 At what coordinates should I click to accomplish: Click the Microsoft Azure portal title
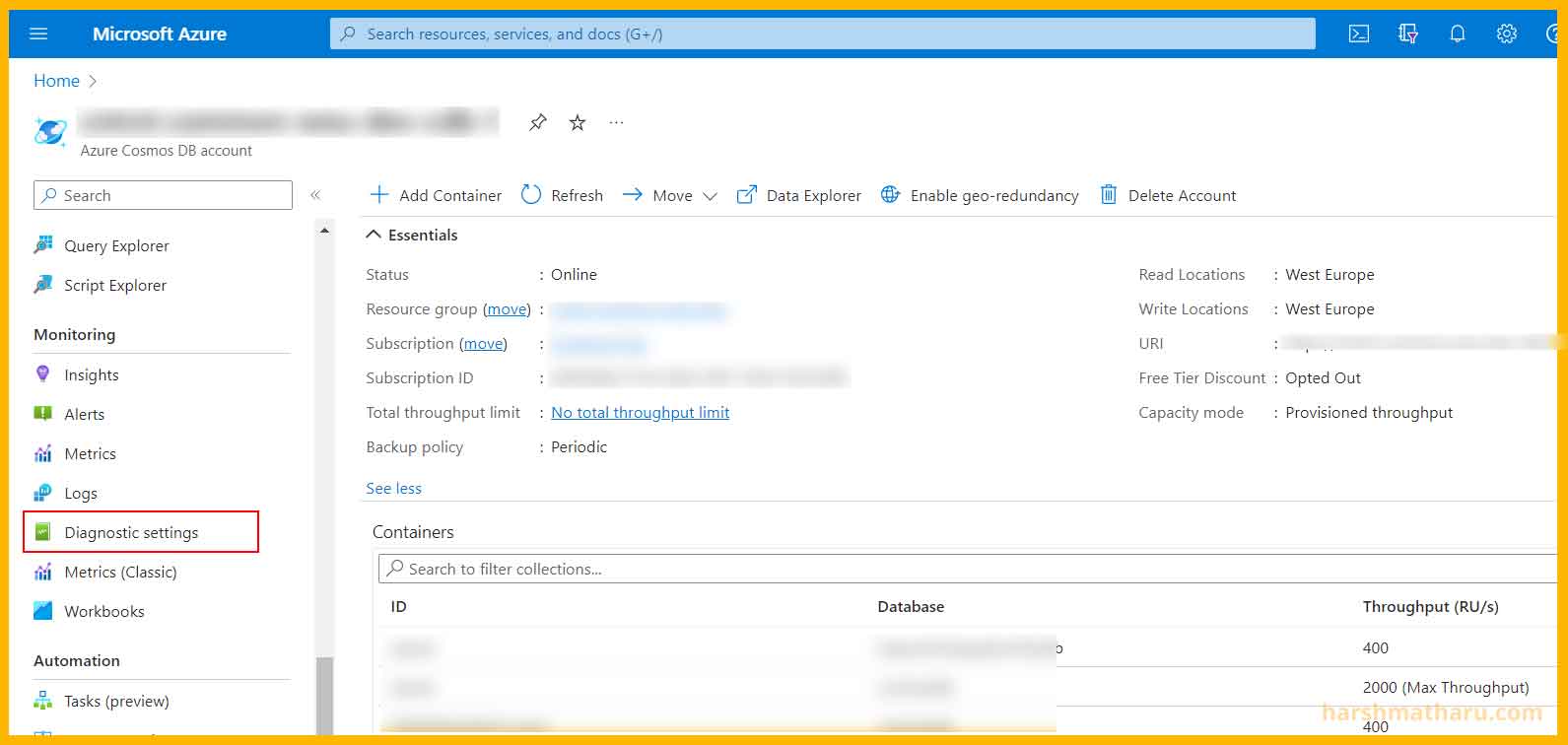pyautogui.click(x=160, y=34)
